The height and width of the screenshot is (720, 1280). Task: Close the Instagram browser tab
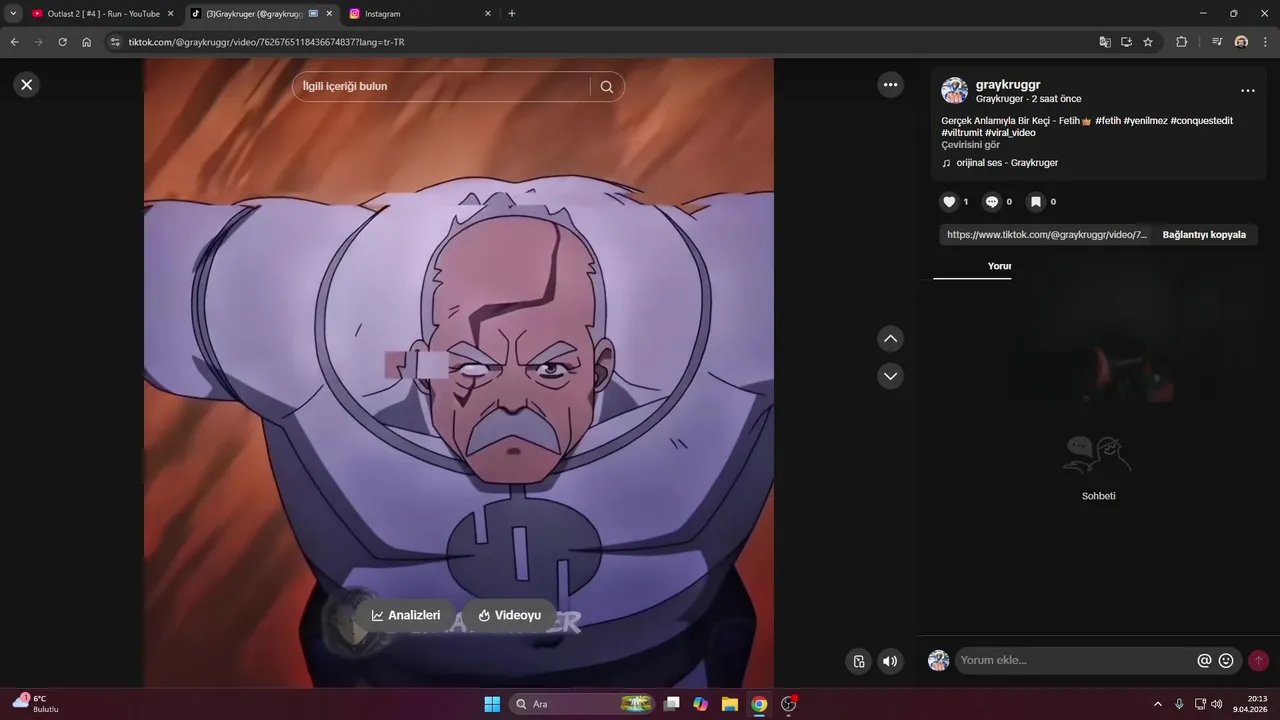488,14
